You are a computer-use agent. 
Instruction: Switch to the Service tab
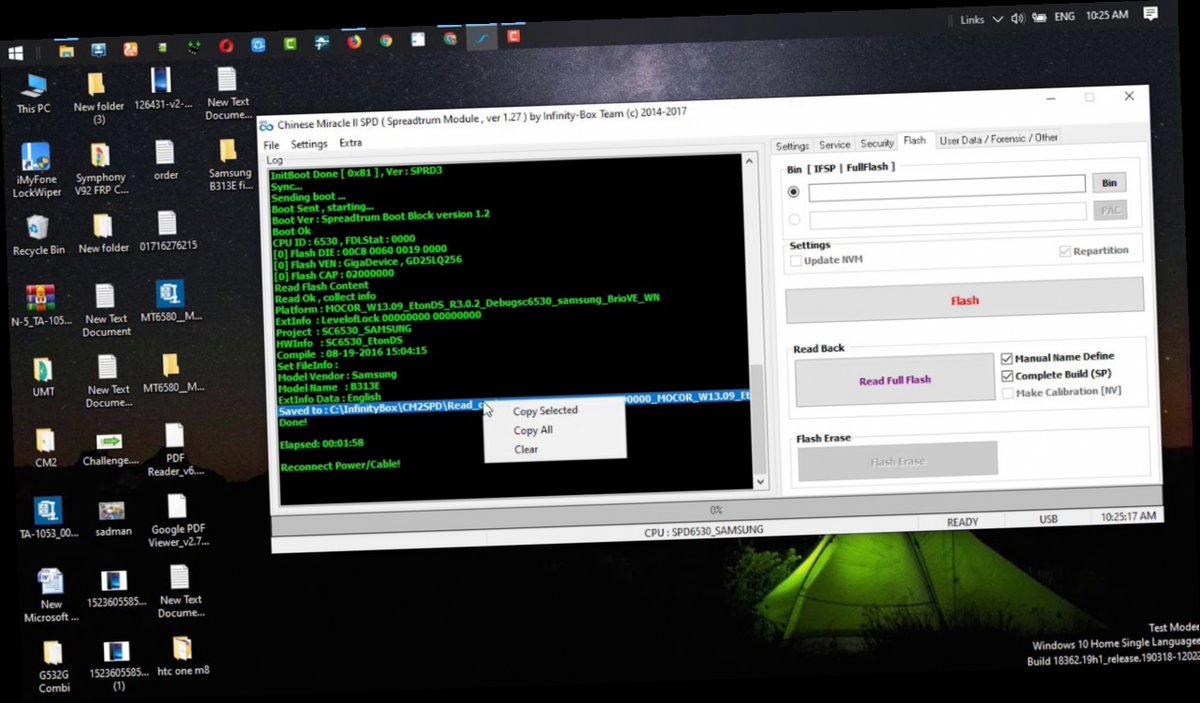tap(834, 145)
